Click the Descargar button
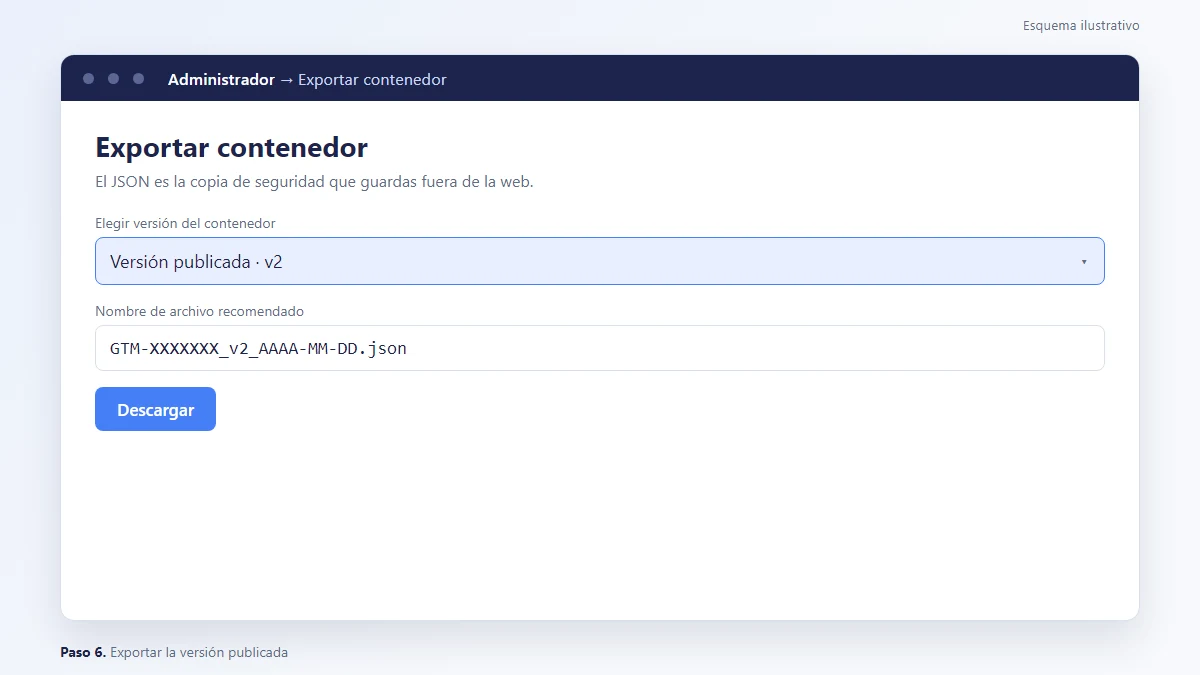The image size is (1200, 675). click(155, 409)
